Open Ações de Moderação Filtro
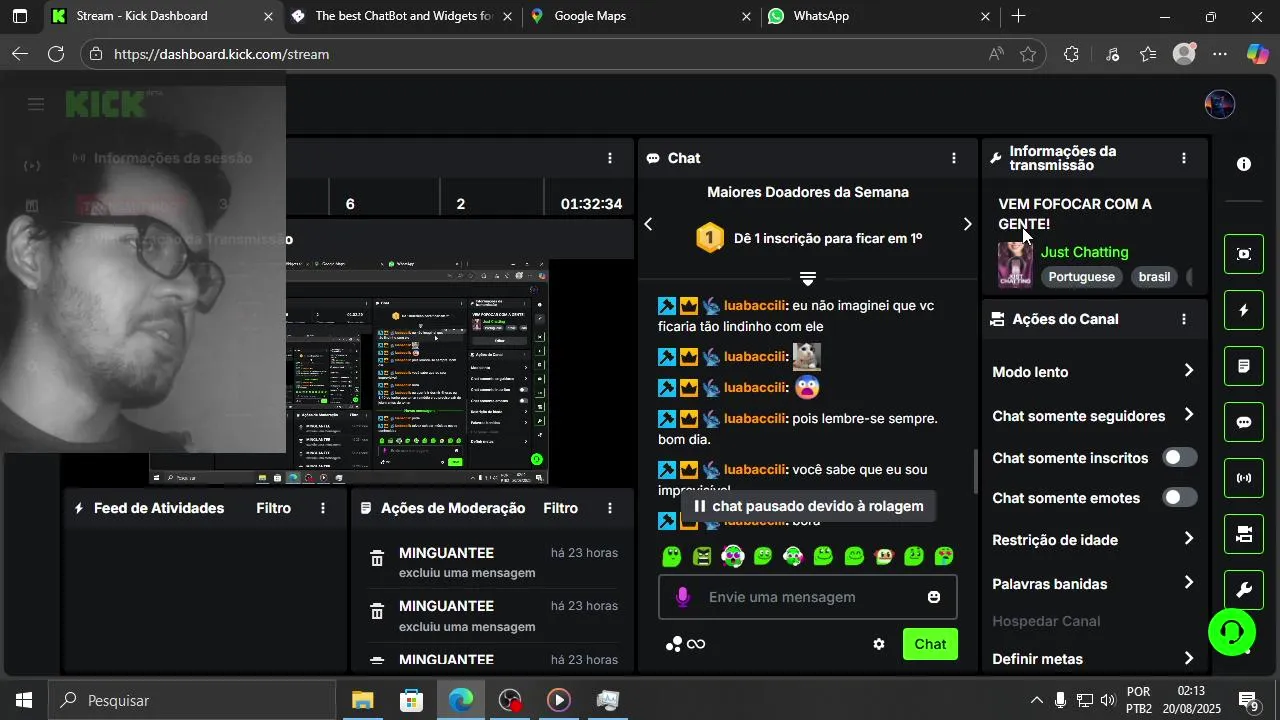This screenshot has height=720, width=1280. point(560,508)
